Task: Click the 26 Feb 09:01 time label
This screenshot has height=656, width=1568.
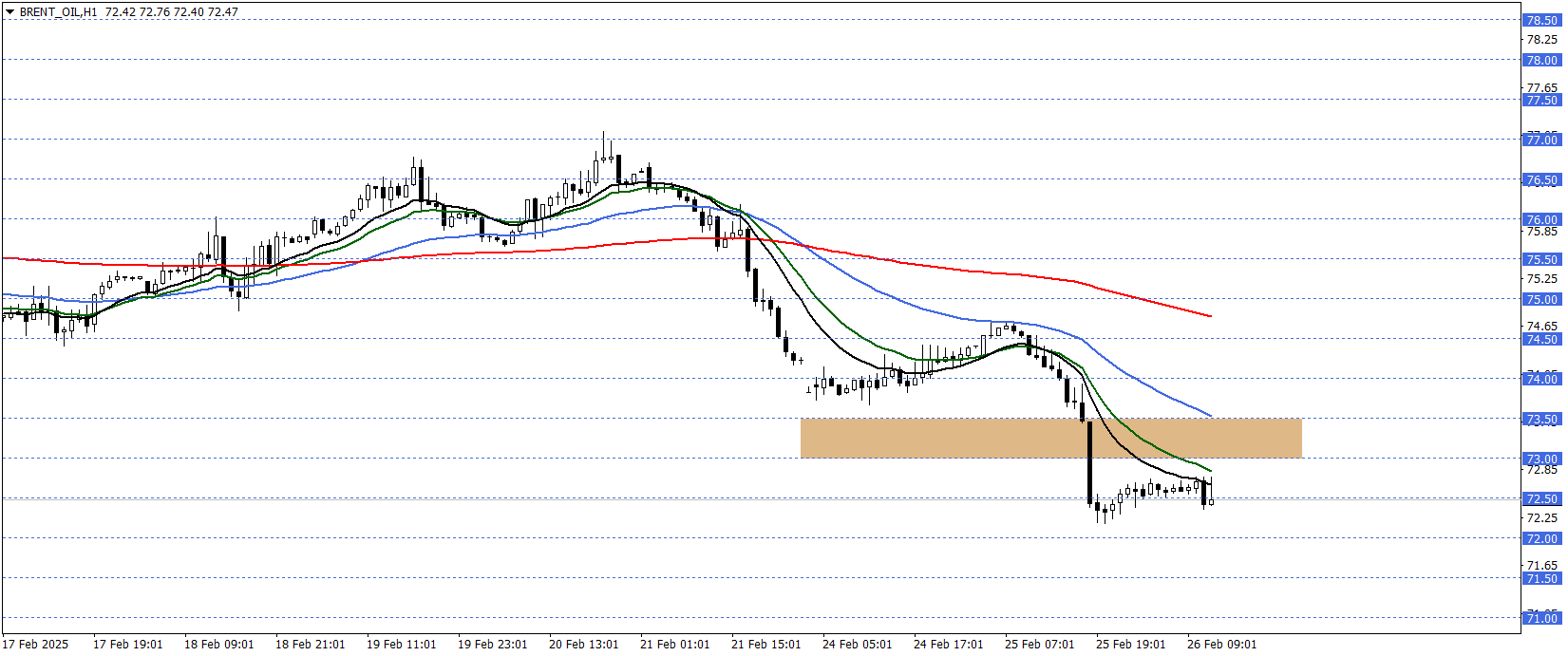Action: click(1221, 645)
